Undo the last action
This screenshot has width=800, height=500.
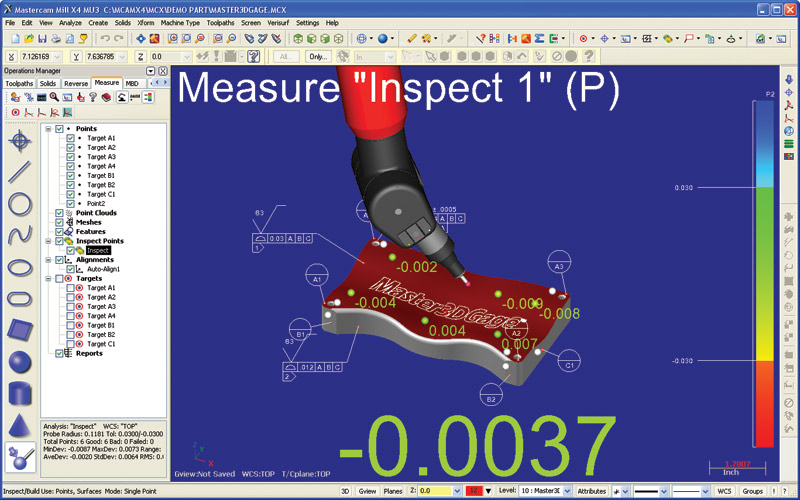(x=106, y=39)
